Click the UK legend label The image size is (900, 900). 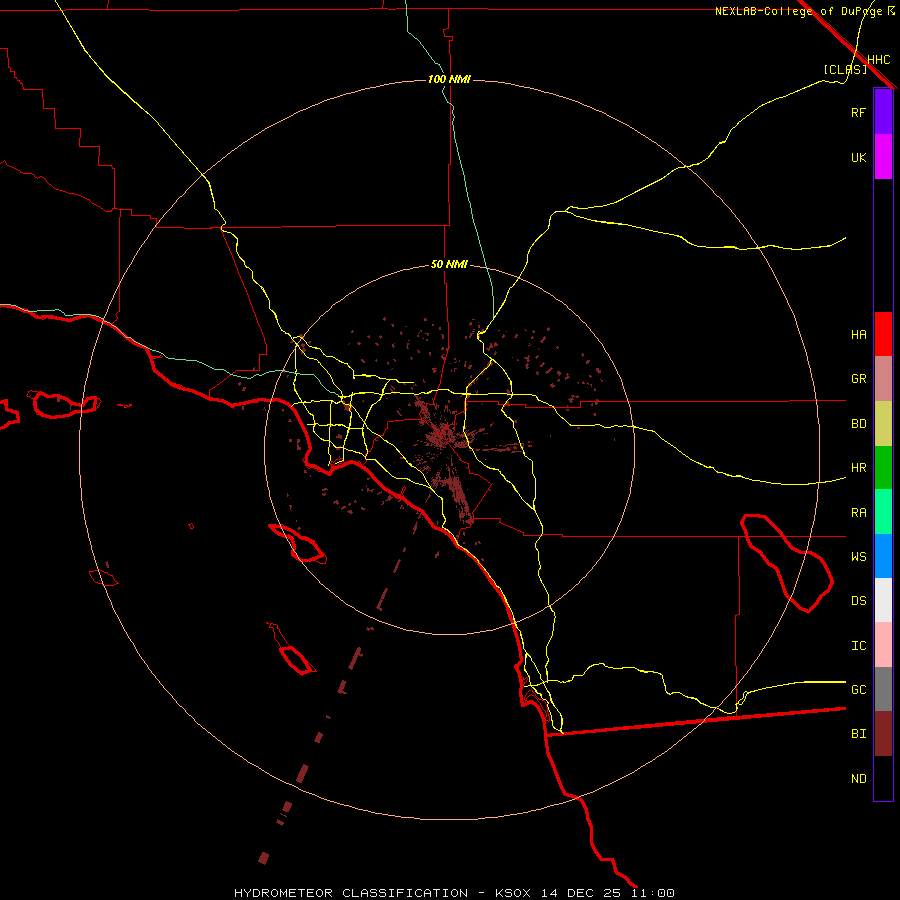[858, 157]
